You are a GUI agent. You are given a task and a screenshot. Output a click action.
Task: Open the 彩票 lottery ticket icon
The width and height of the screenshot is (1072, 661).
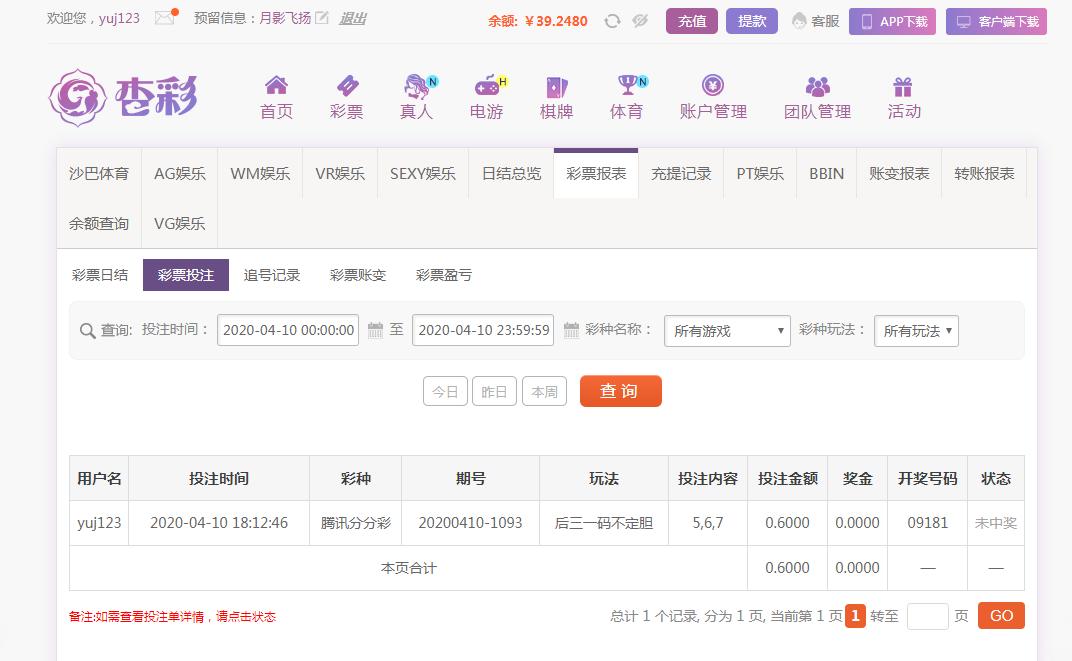[346, 86]
